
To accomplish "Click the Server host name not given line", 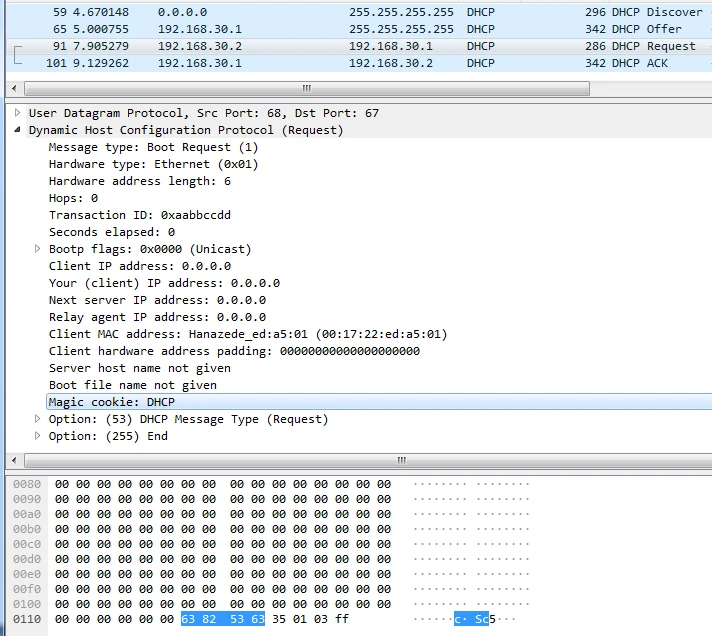I will [x=139, y=368].
